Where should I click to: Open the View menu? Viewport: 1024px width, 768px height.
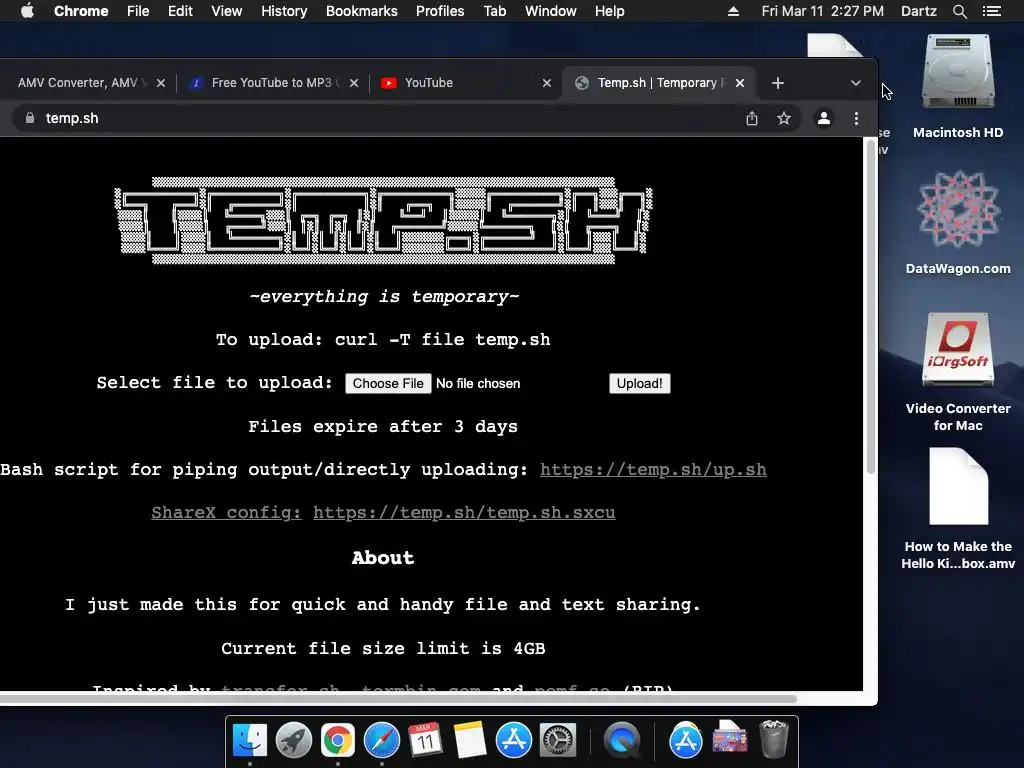pyautogui.click(x=227, y=11)
